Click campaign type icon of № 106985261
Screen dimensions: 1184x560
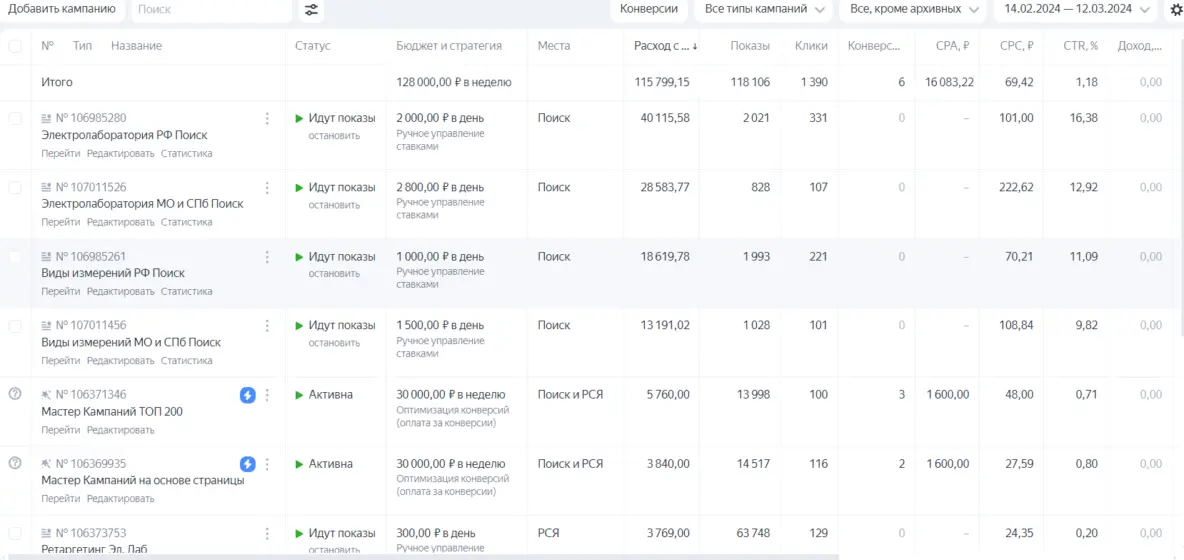[x=46, y=257]
